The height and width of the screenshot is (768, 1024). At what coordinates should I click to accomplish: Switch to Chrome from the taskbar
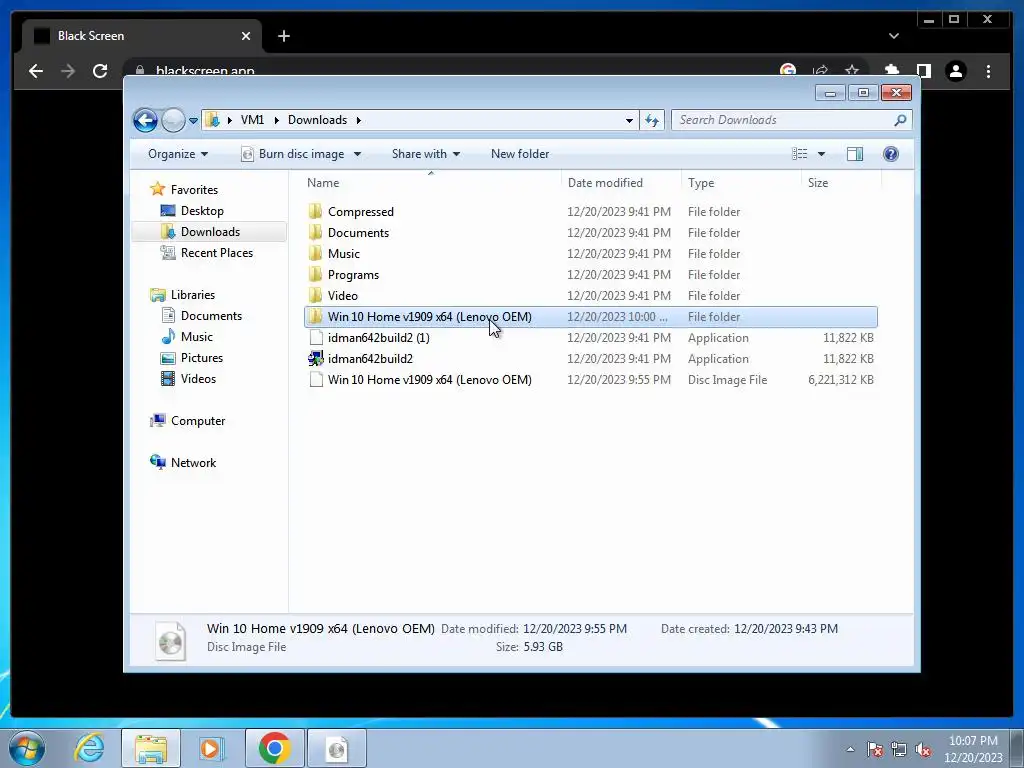coord(274,748)
